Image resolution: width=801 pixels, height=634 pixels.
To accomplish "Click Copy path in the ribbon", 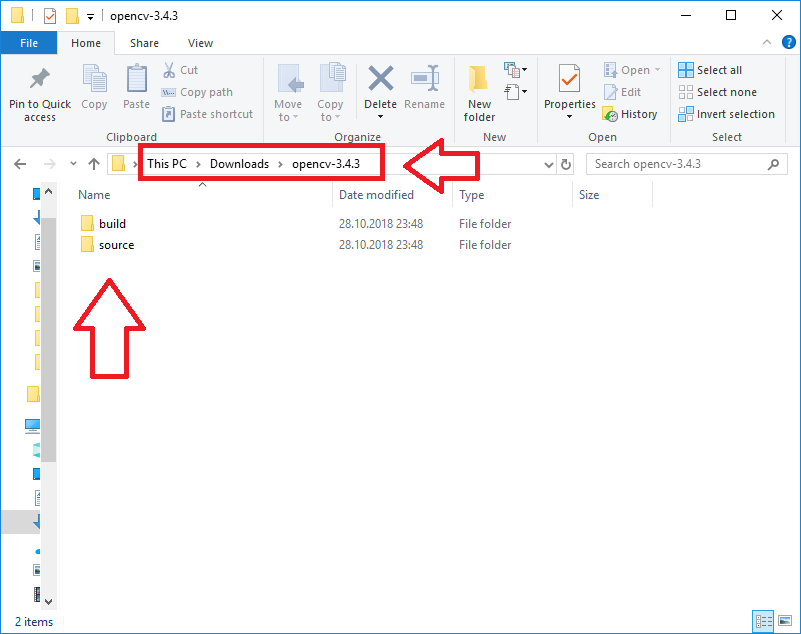I will (197, 92).
